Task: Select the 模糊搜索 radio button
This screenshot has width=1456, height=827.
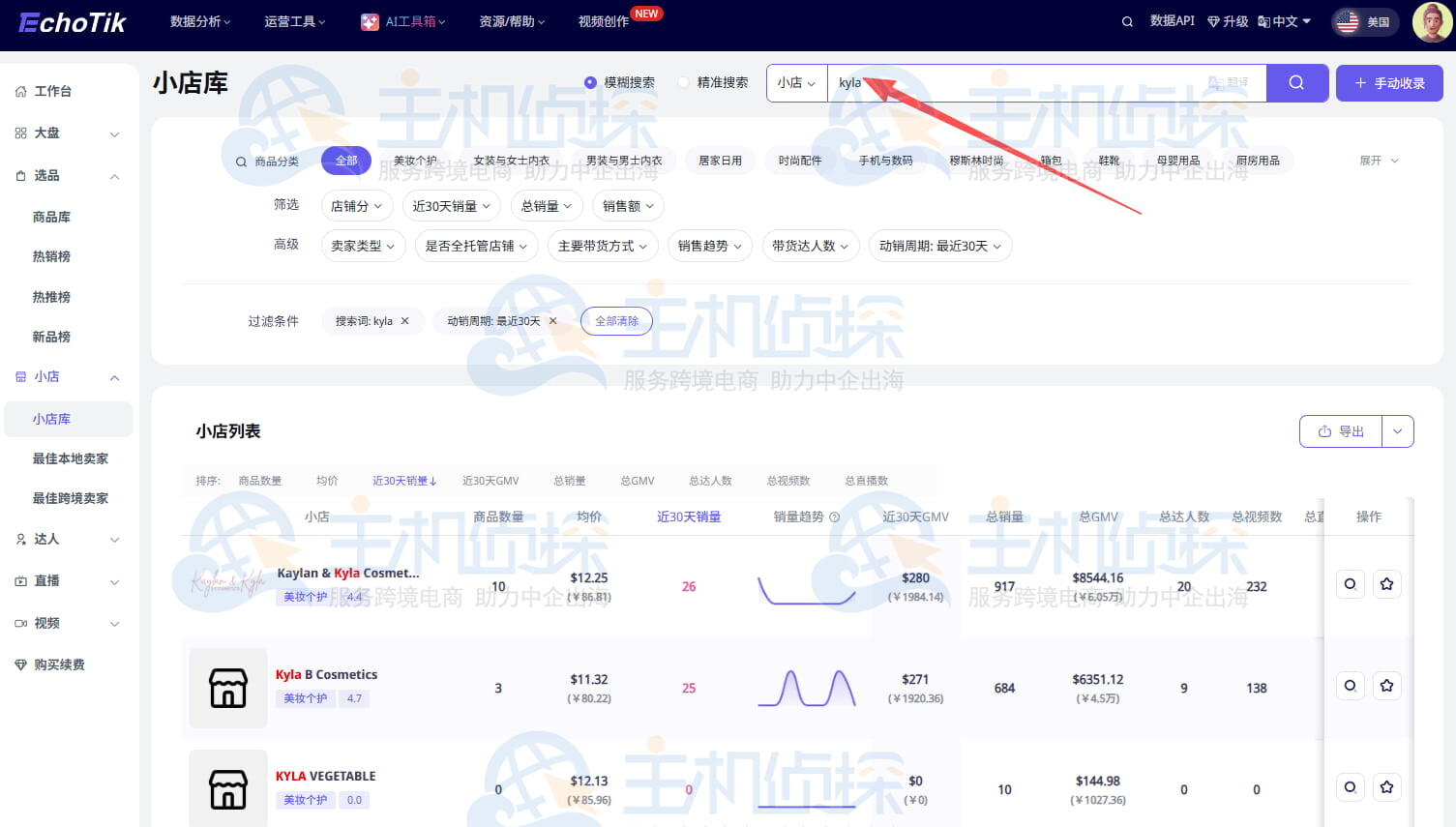Action: pos(591,81)
